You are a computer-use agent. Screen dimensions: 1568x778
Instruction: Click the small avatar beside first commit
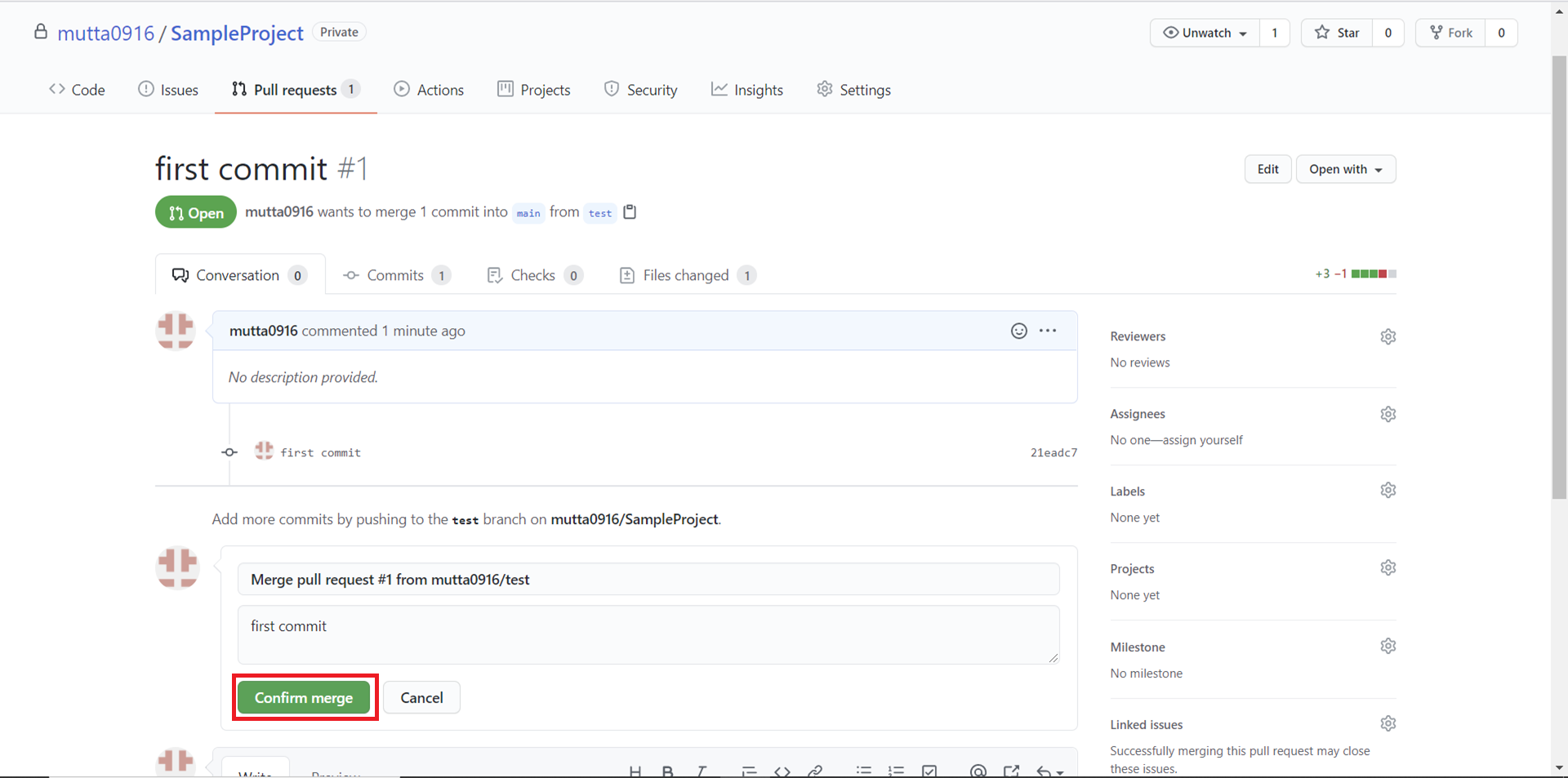point(264,451)
